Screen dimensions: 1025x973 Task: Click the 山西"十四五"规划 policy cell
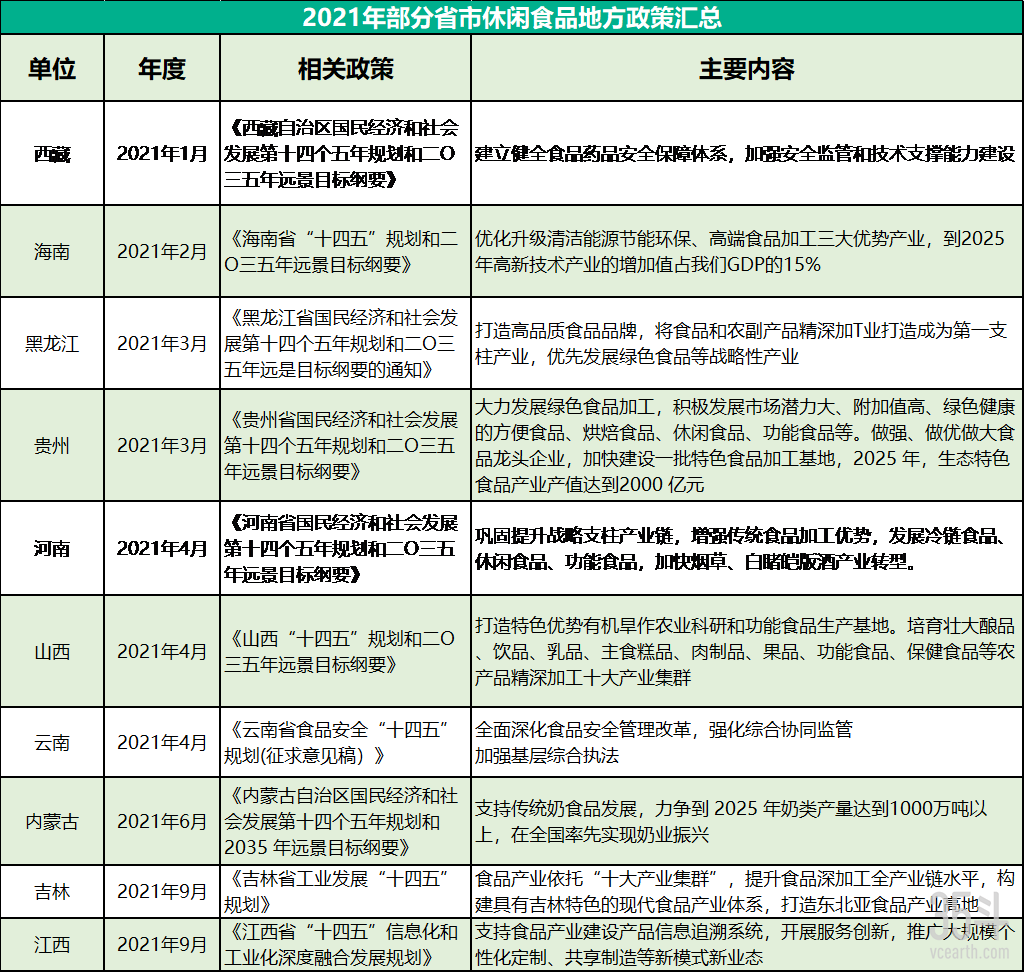[x=345, y=651]
